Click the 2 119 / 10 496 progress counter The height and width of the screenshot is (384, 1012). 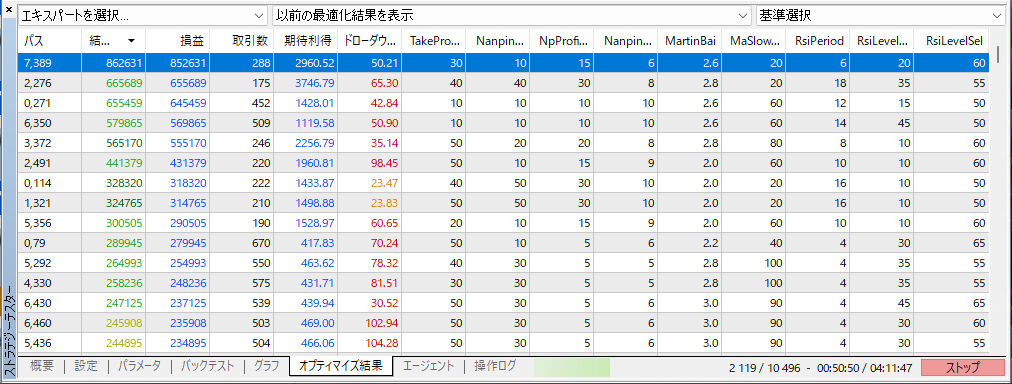[x=764, y=368]
